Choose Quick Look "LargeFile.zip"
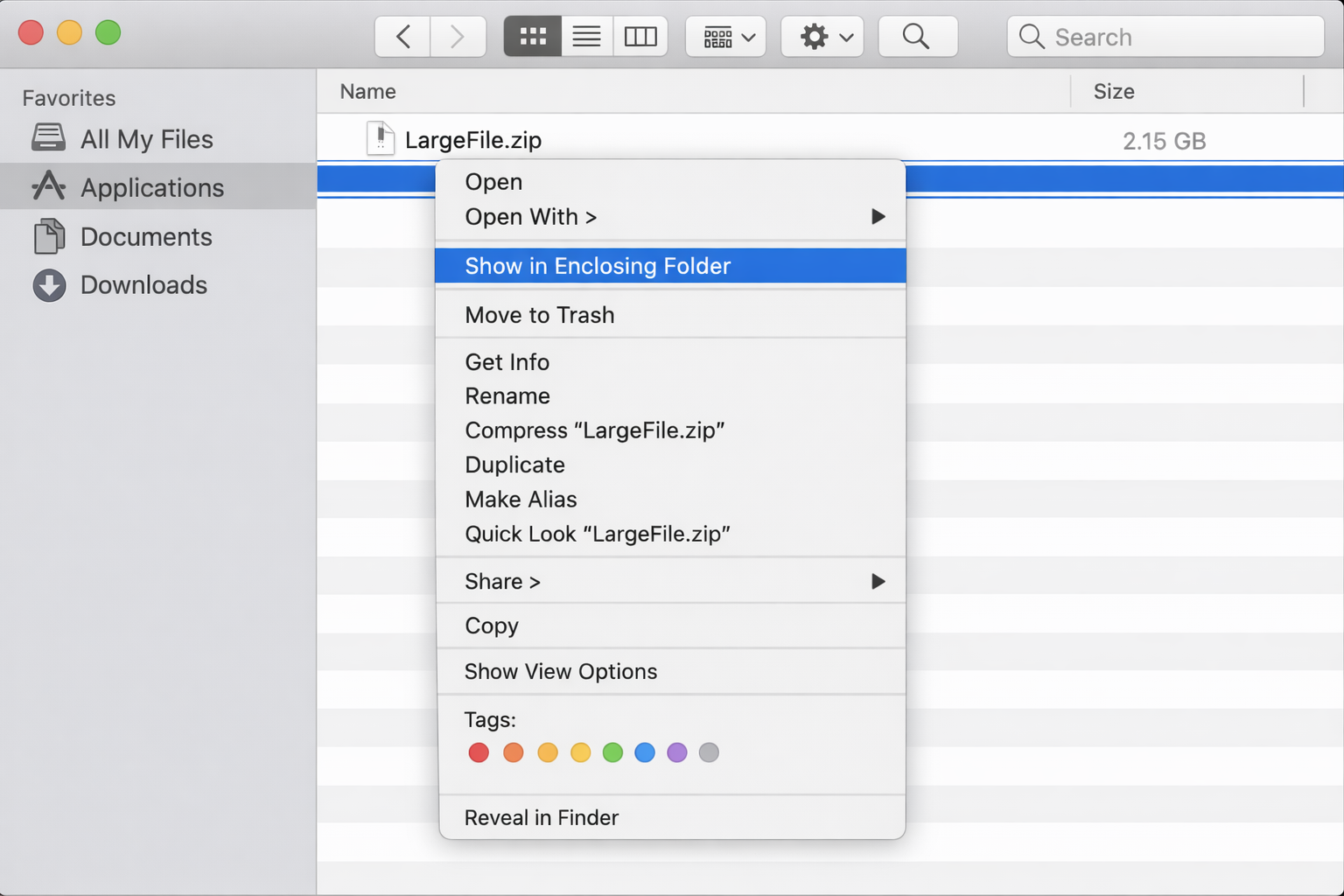This screenshot has height=896, width=1344. tap(670, 534)
